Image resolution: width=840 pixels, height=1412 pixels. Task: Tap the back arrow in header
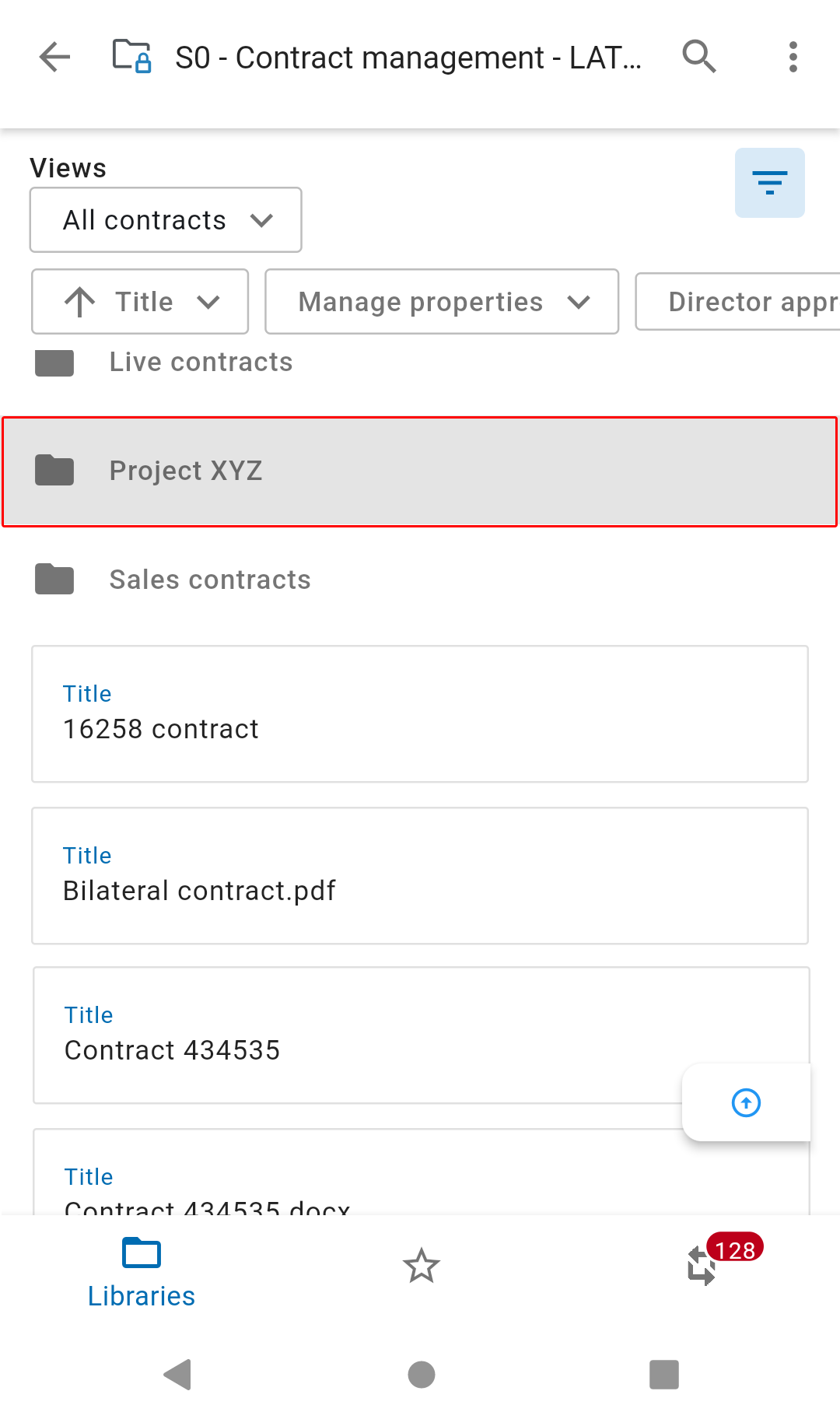(54, 57)
